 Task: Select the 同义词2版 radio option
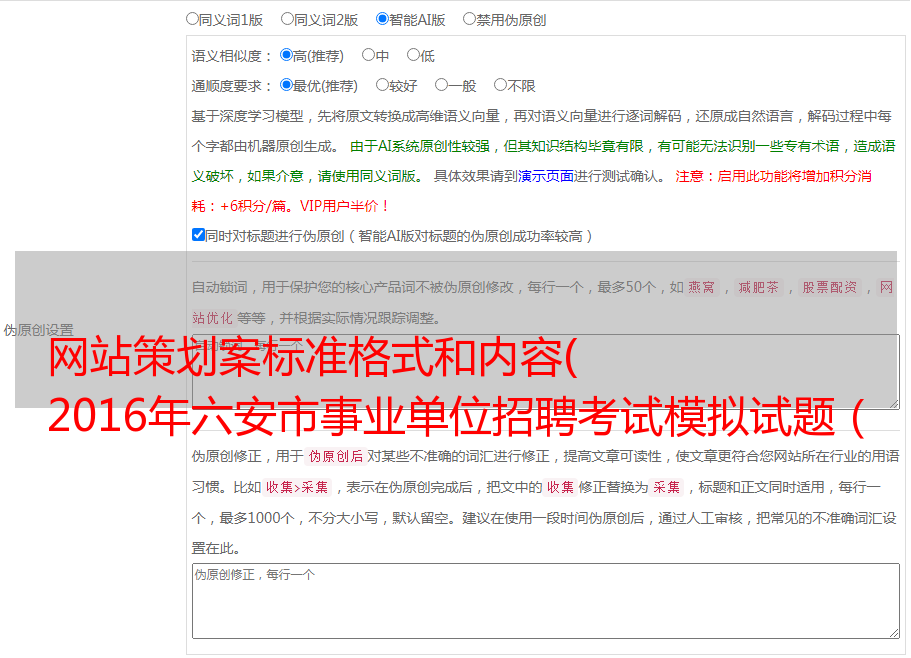[287, 19]
